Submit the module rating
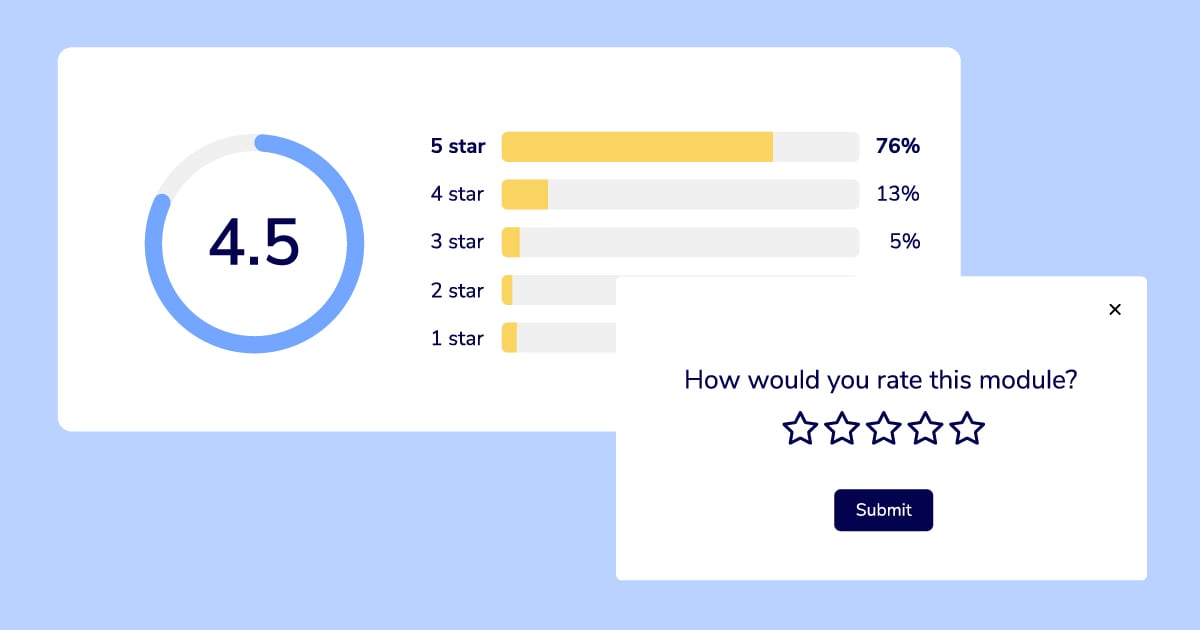The image size is (1200, 630). coord(883,510)
